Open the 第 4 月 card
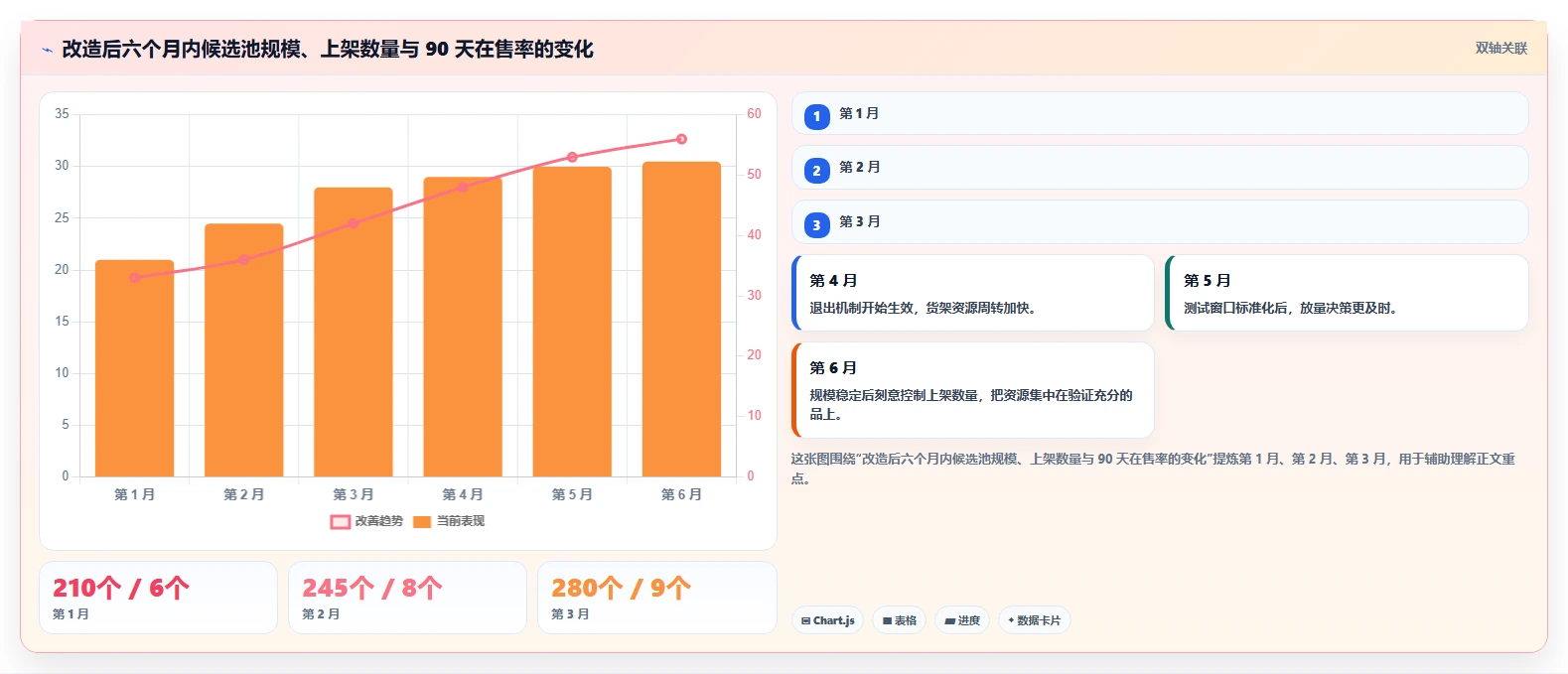 click(x=973, y=293)
